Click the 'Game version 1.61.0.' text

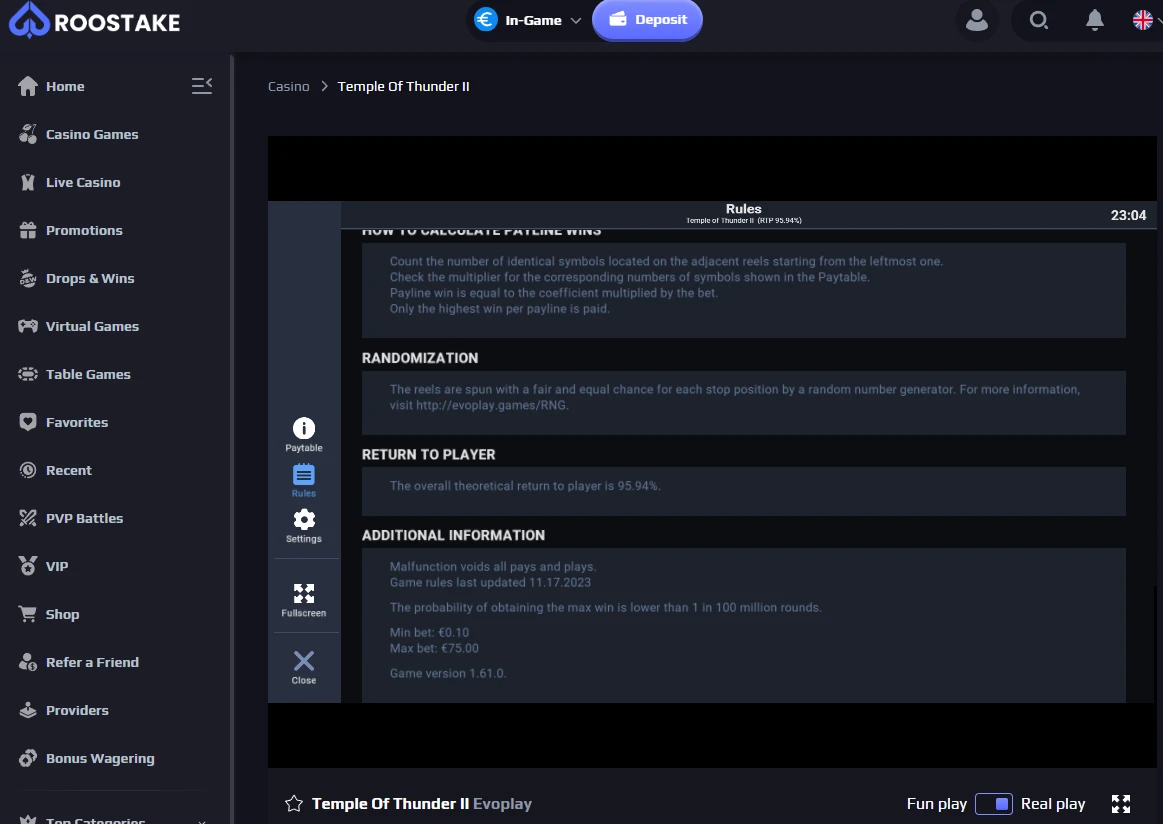point(448,673)
